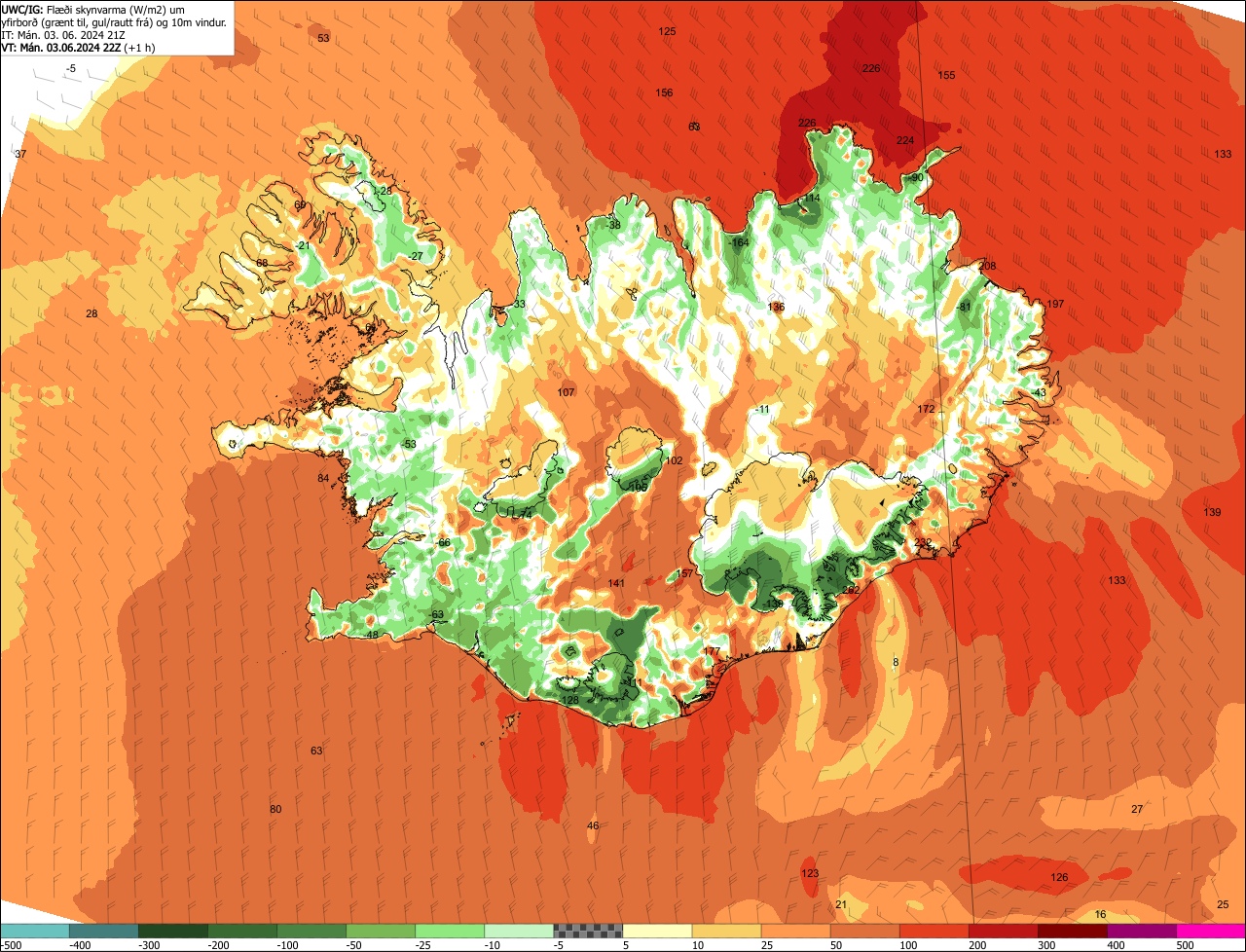Click the value 53 near the top left
This screenshot has width=1246, height=952.
point(324,38)
